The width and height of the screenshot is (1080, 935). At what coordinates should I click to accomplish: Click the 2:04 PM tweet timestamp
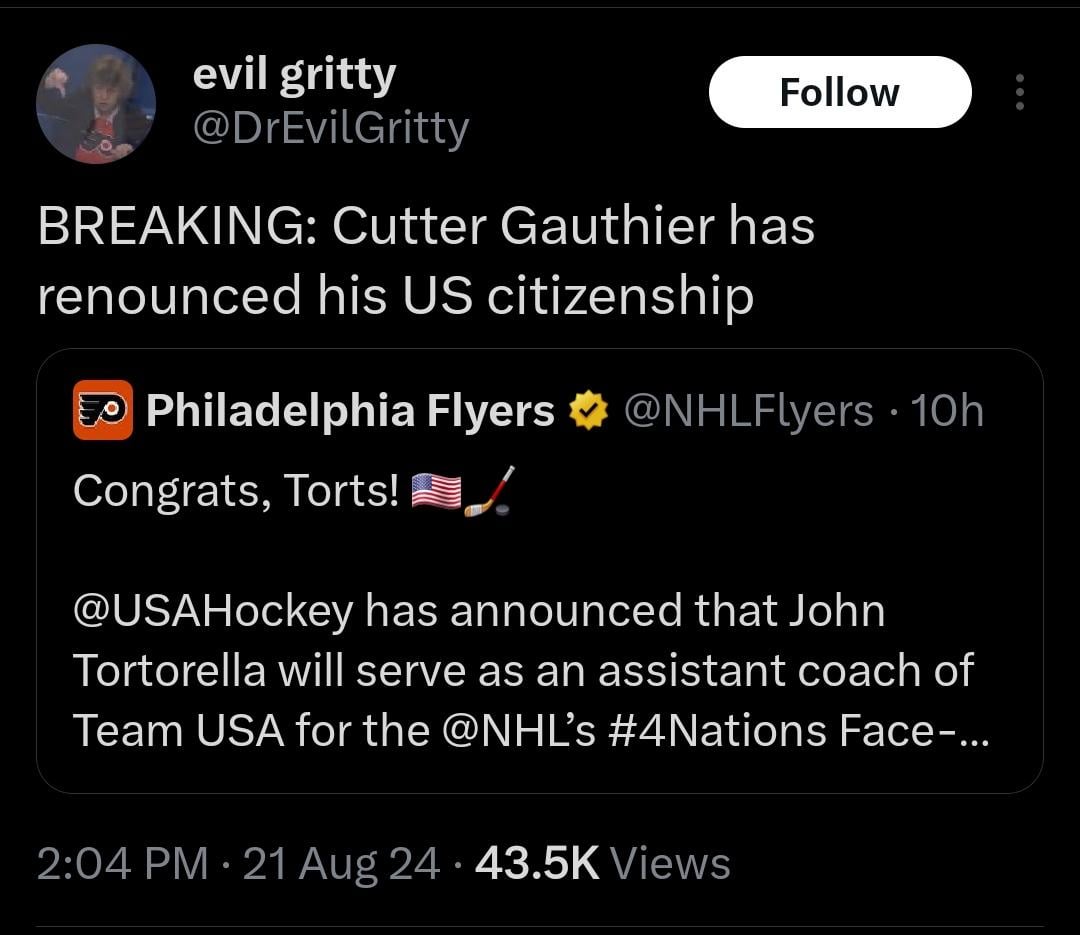tap(123, 863)
